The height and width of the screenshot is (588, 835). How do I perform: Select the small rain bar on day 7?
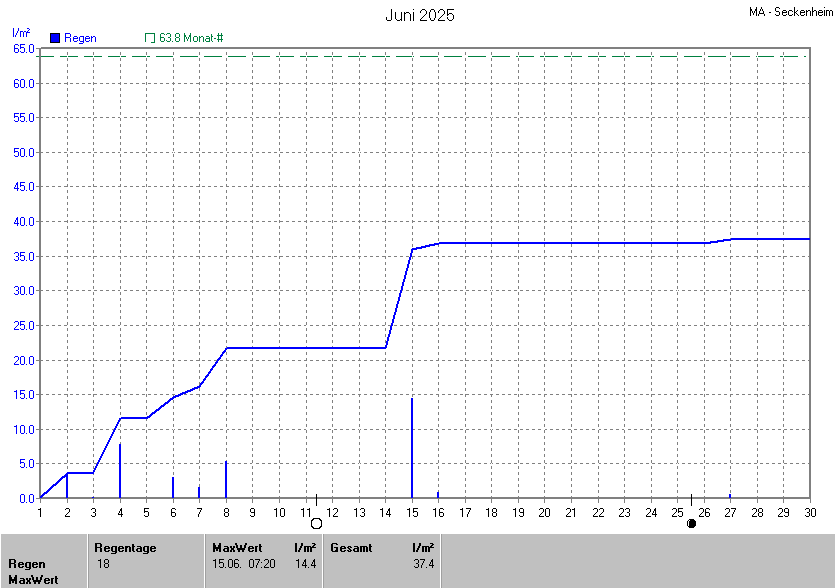(x=199, y=491)
